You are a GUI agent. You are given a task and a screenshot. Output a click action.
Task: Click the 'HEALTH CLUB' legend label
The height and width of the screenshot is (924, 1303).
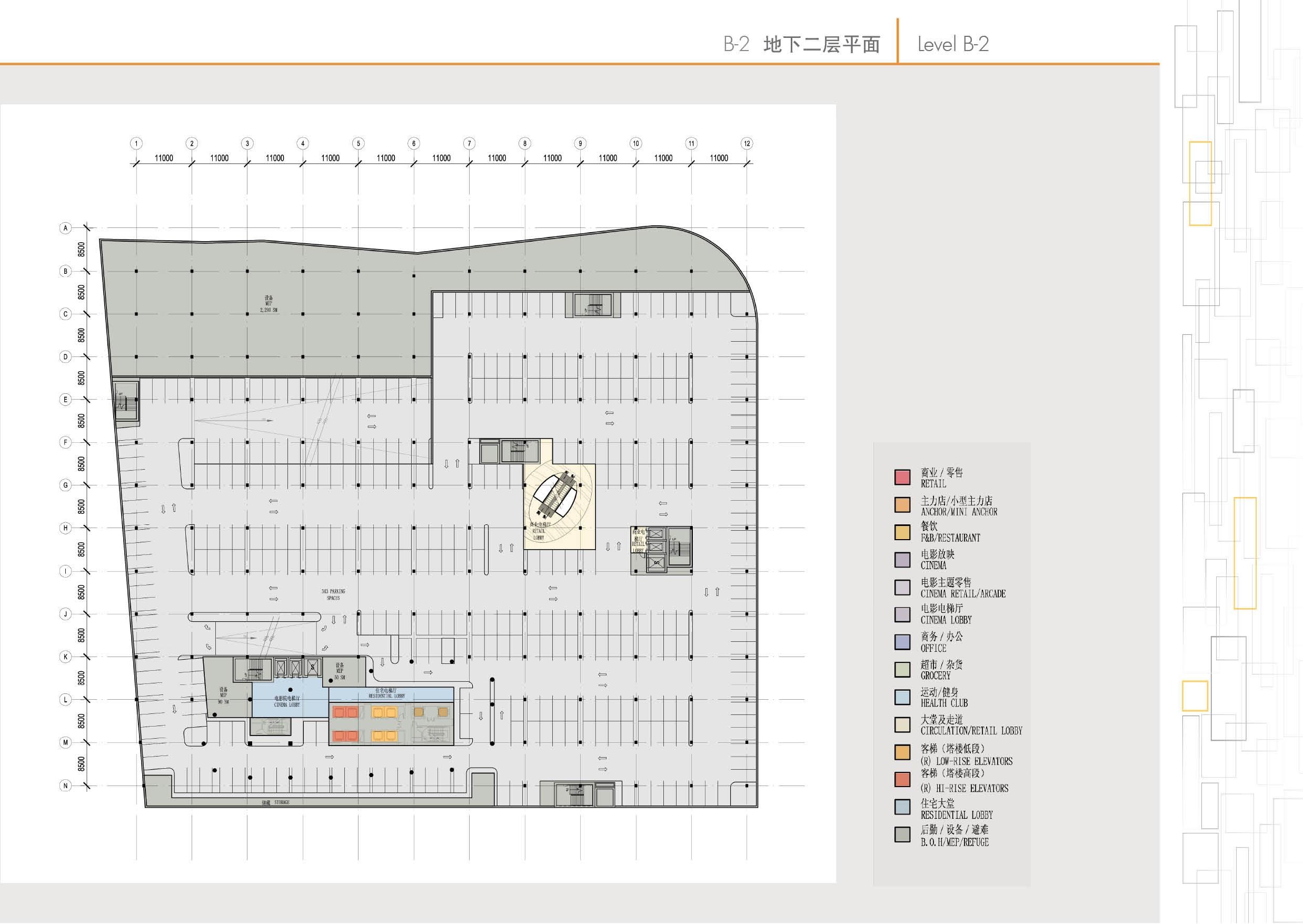[x=944, y=703]
